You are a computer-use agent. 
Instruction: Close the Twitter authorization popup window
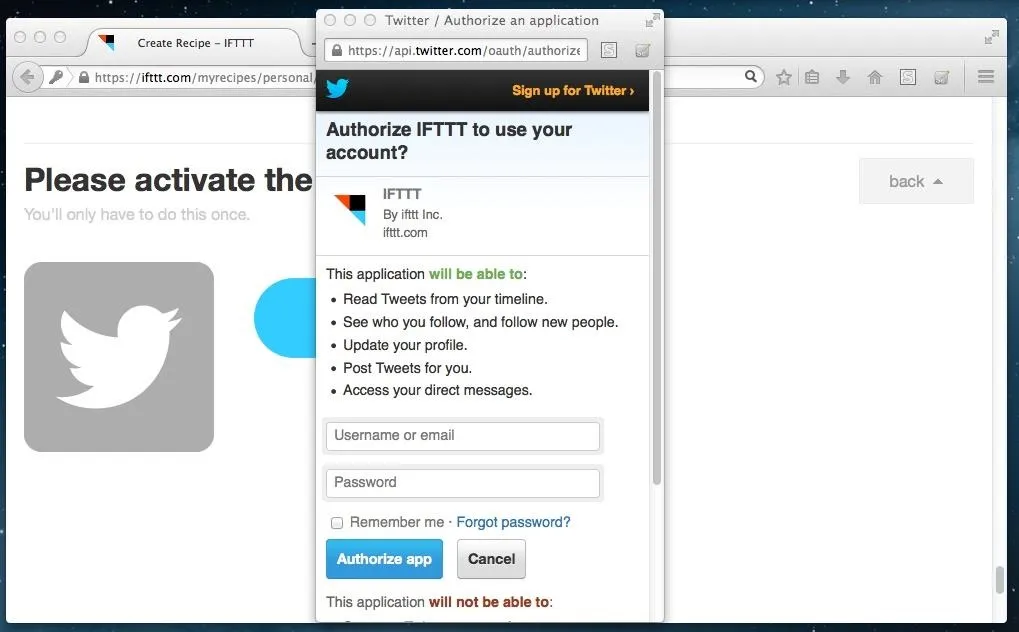click(330, 20)
